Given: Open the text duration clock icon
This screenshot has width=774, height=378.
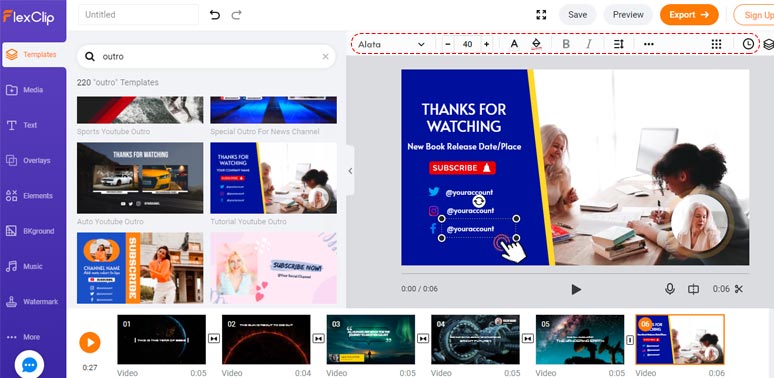Looking at the screenshot, I should click(748, 44).
